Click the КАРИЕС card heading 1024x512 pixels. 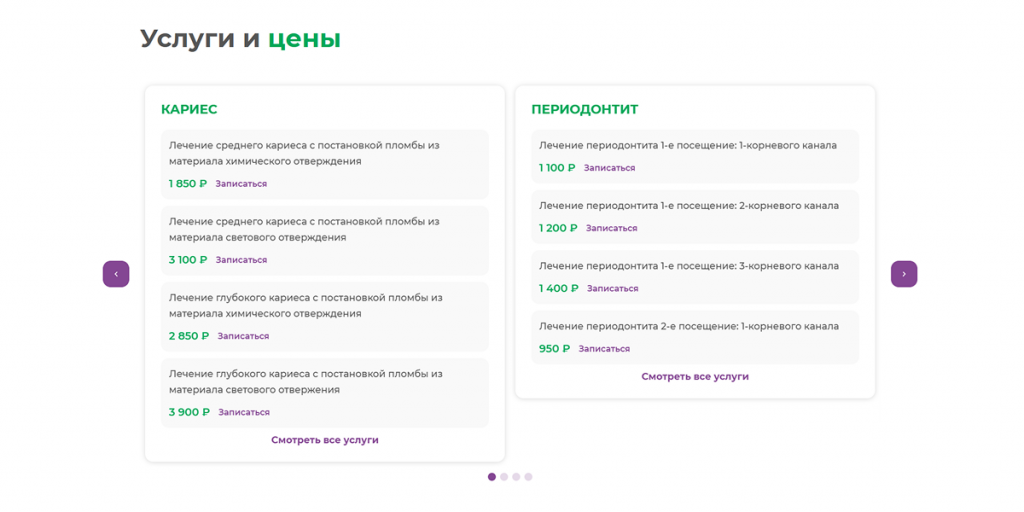tap(189, 109)
